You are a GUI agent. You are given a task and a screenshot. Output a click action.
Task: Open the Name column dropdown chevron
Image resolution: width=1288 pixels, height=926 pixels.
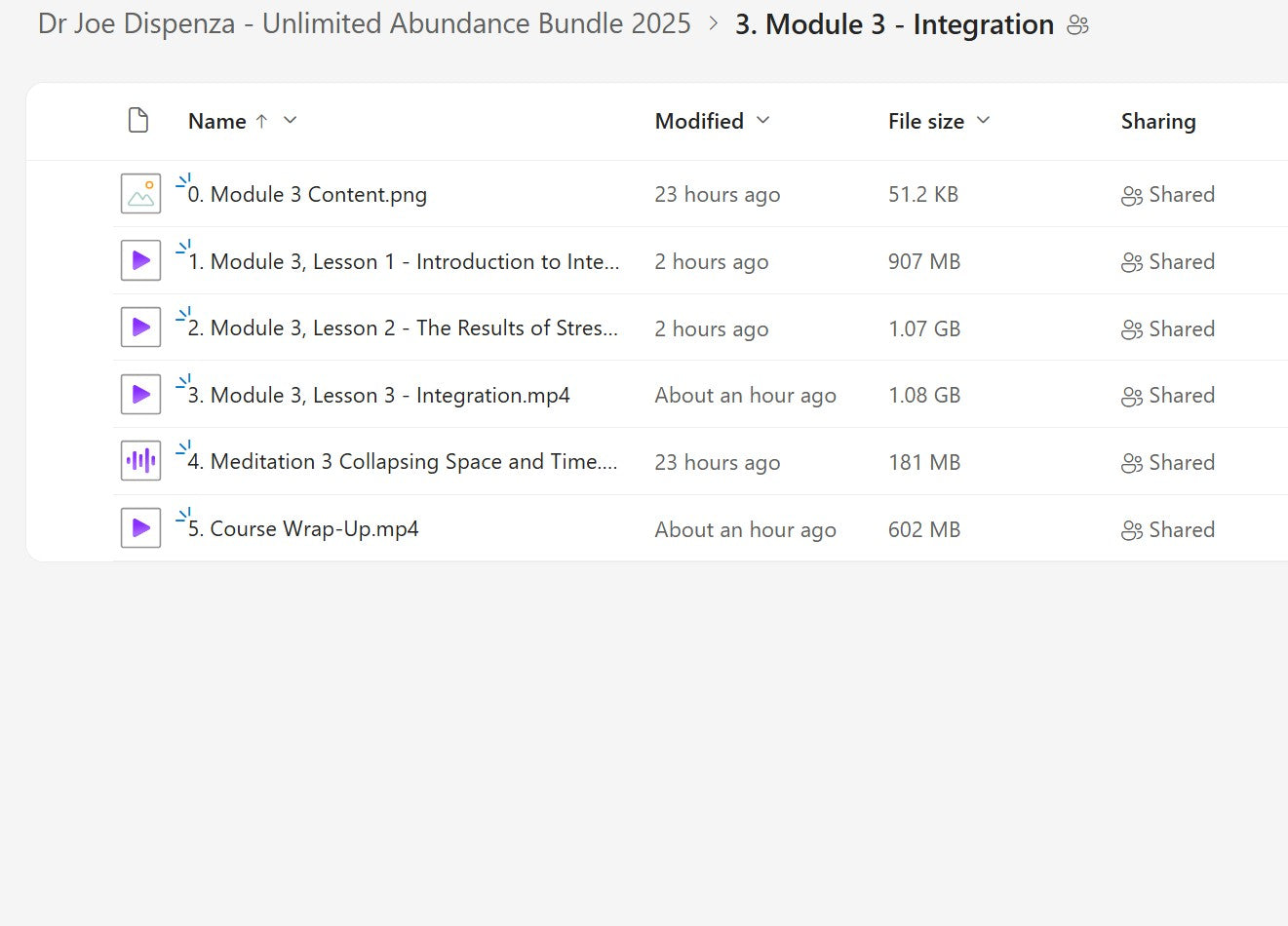coord(290,120)
